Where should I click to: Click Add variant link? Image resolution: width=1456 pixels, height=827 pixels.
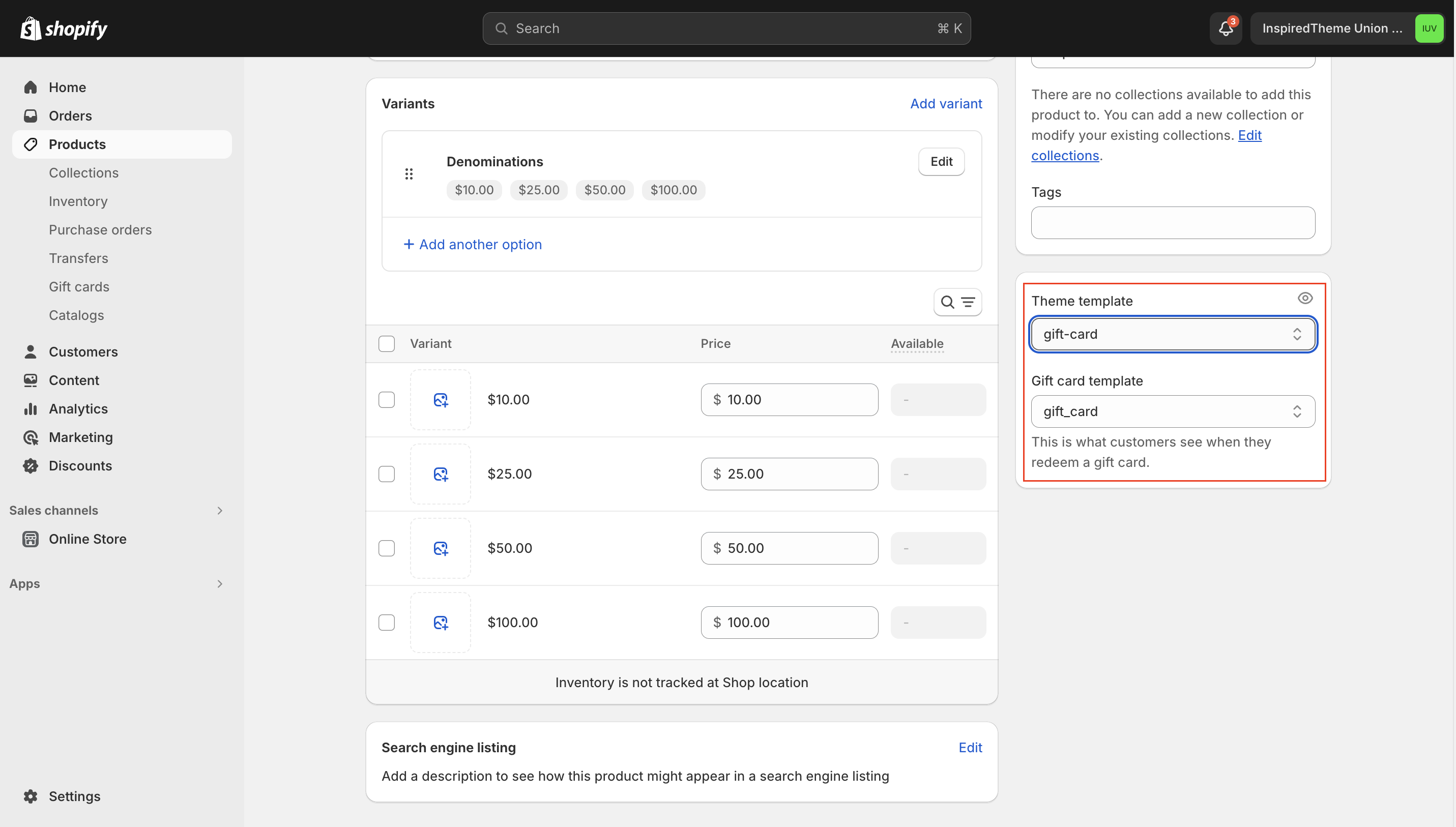point(946,103)
